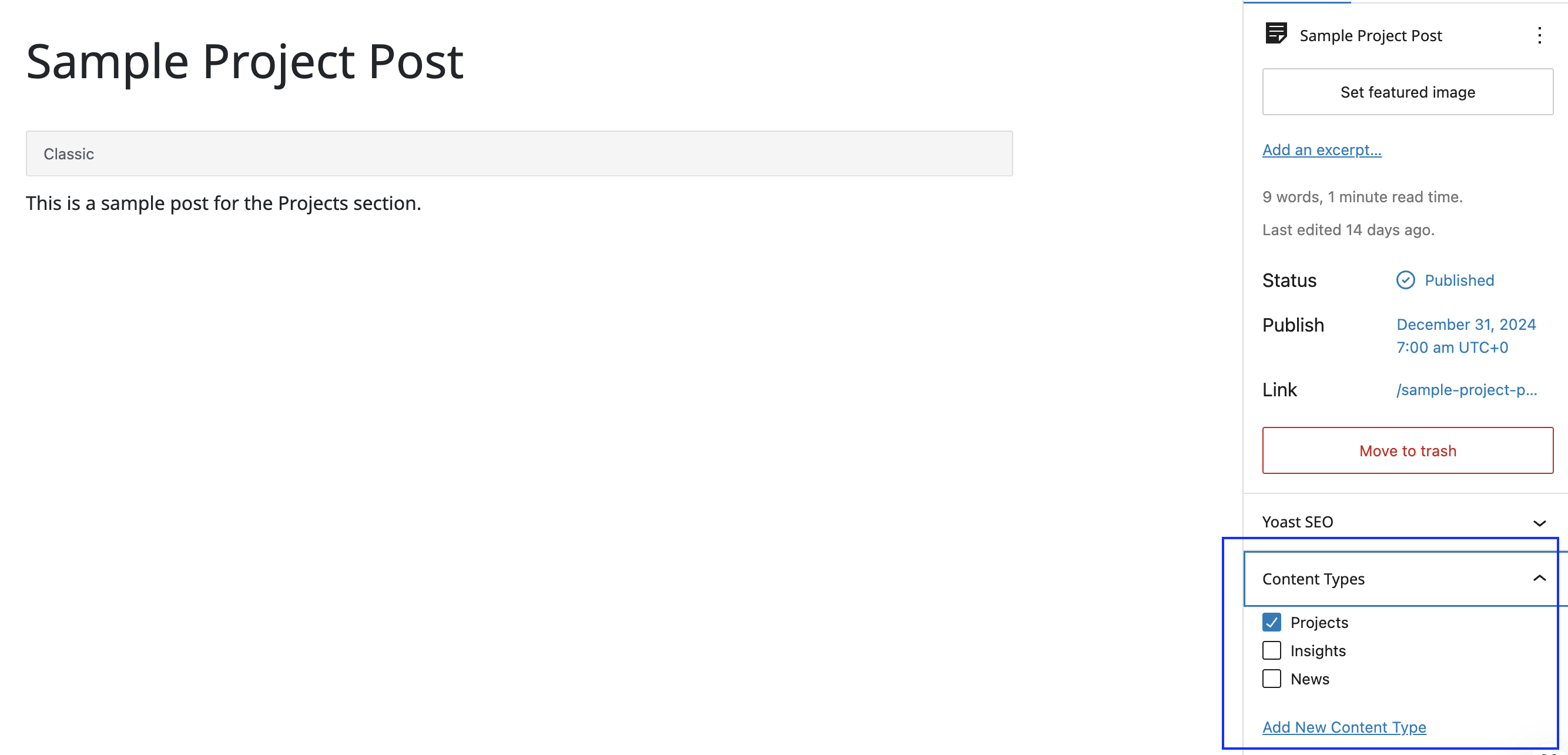The image size is (1568, 755).
Task: Uncheck the Projects content type
Action: click(x=1271, y=622)
